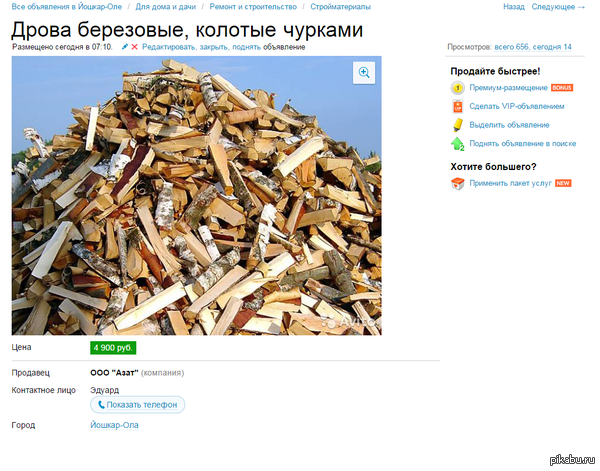
Task: Click the pencil edit icon
Action: click(125, 47)
